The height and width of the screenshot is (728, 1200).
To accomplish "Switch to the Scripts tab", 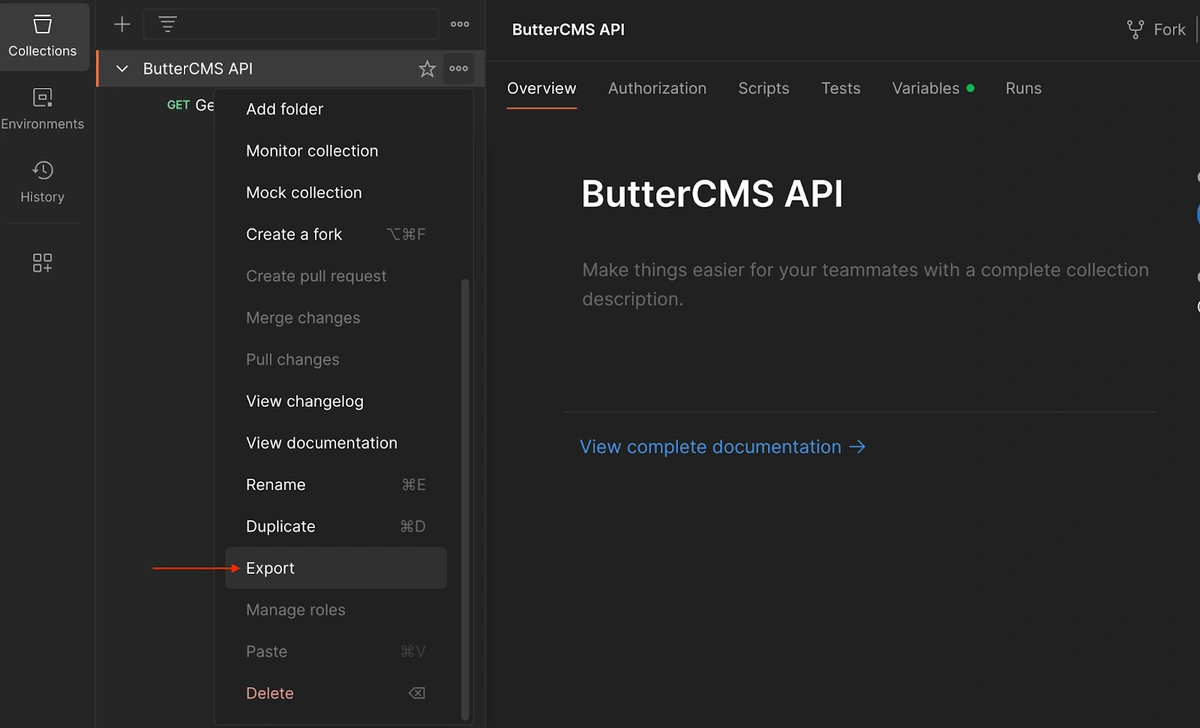I will 764,88.
